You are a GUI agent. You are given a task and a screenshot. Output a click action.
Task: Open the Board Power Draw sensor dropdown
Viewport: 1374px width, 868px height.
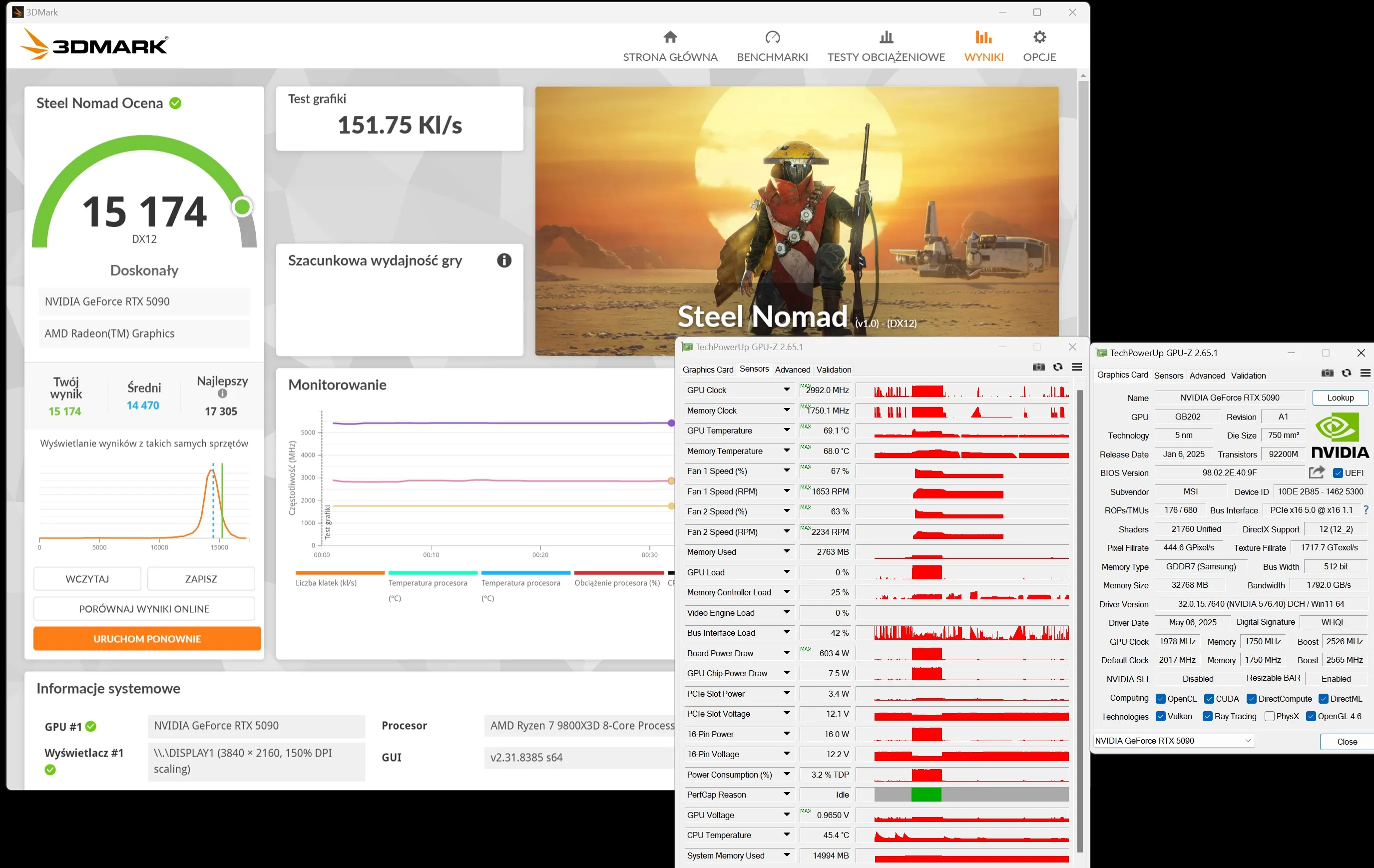[786, 653]
